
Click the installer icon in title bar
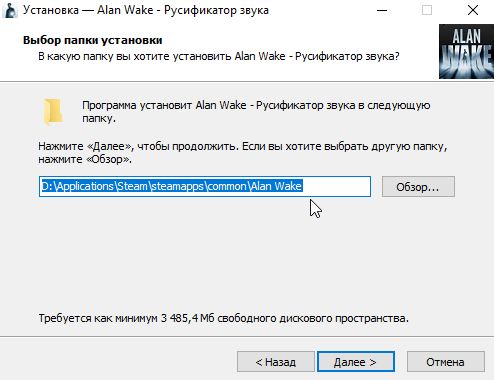coord(10,10)
